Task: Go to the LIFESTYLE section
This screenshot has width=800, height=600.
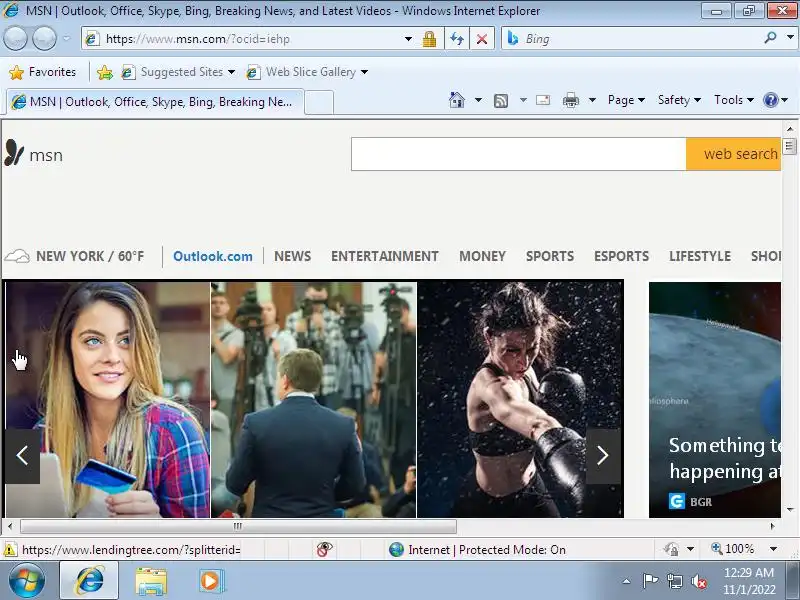Action: coord(700,256)
